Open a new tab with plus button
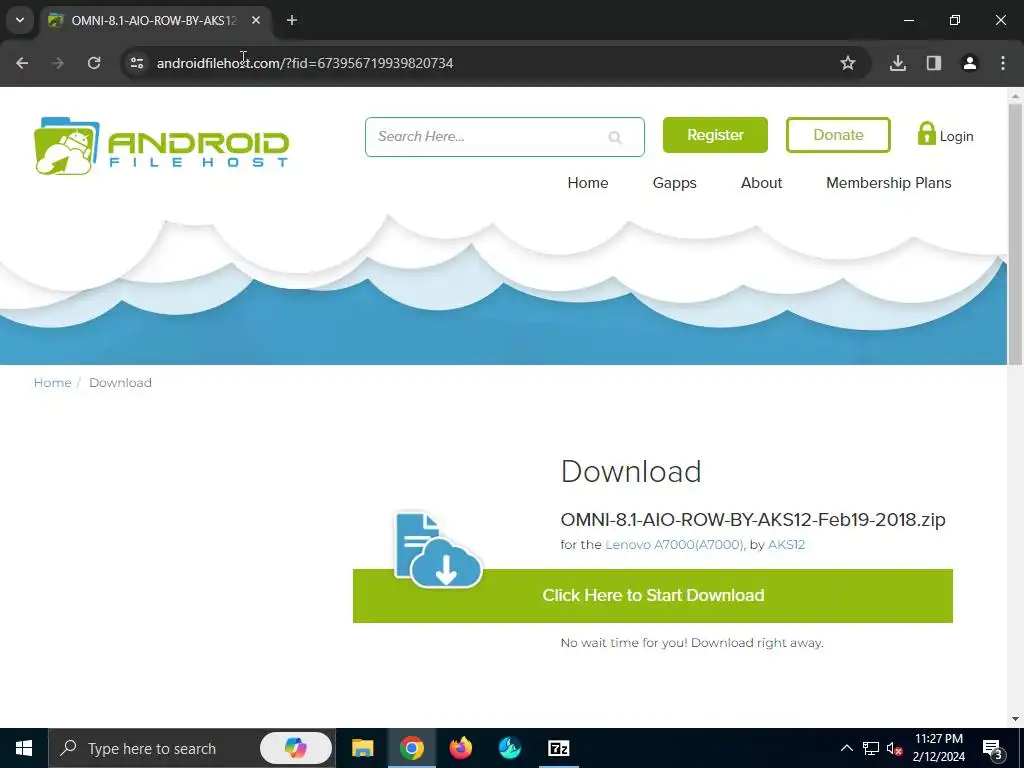This screenshot has width=1024, height=768. 292,20
